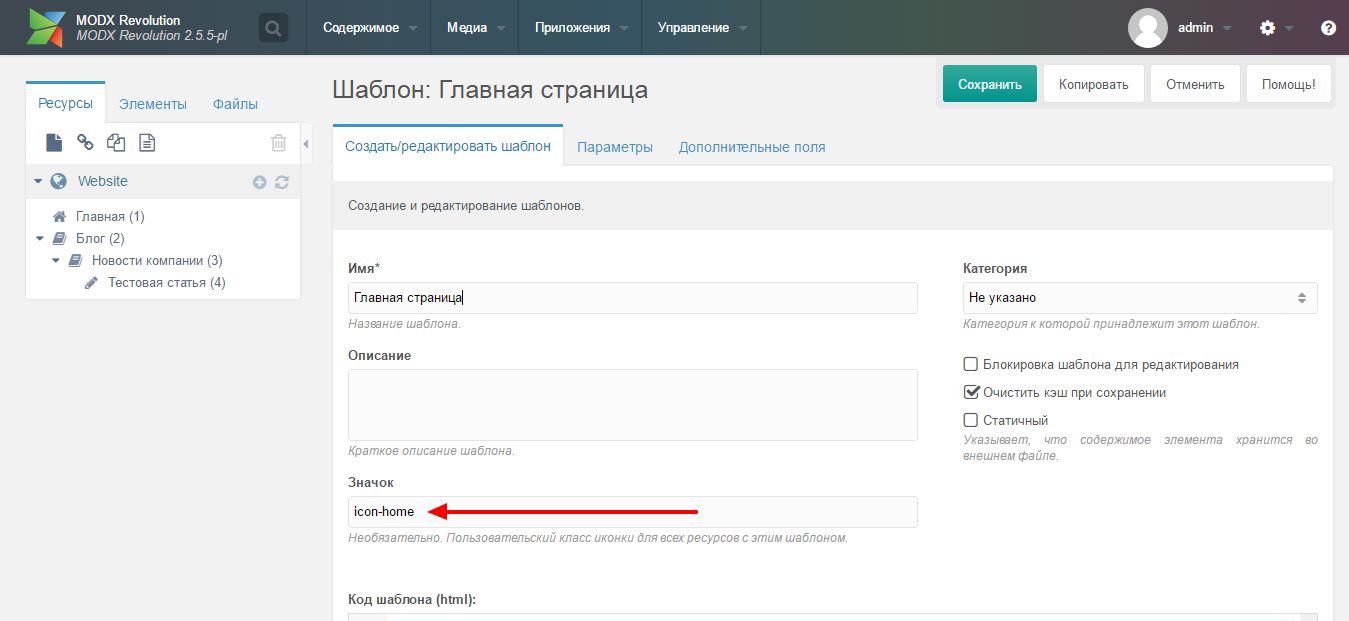Click the Помощь! button
1349x621 pixels.
click(x=1289, y=84)
